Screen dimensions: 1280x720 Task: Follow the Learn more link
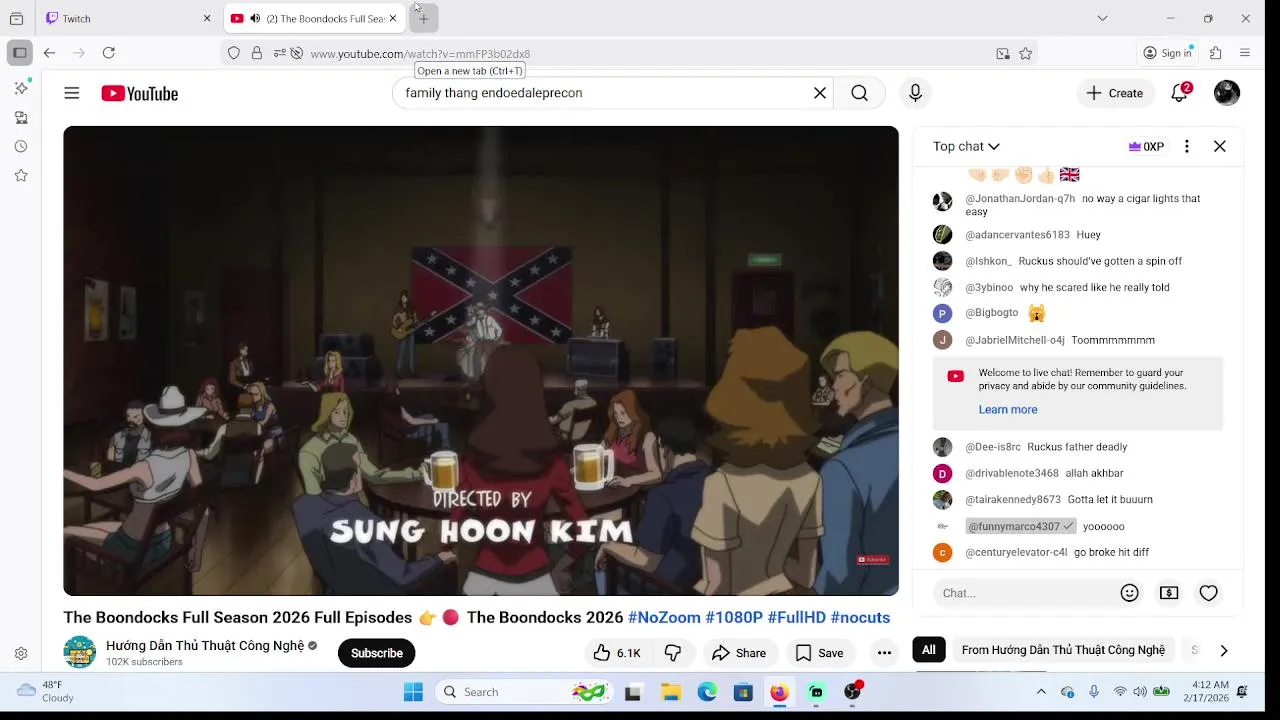(x=1008, y=409)
